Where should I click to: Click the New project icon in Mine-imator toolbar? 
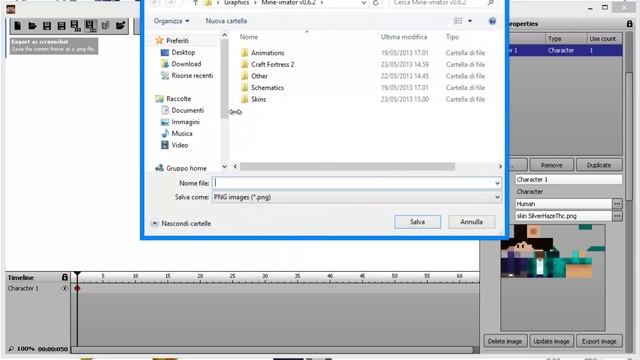tap(18, 26)
